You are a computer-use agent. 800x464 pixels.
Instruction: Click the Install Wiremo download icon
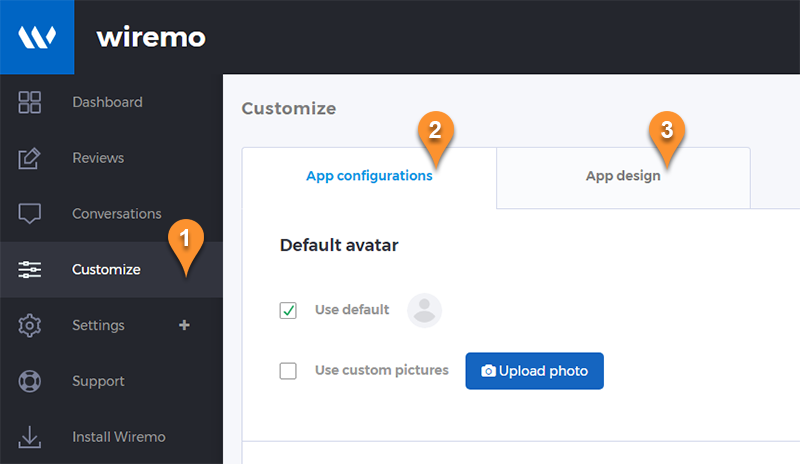pos(30,437)
